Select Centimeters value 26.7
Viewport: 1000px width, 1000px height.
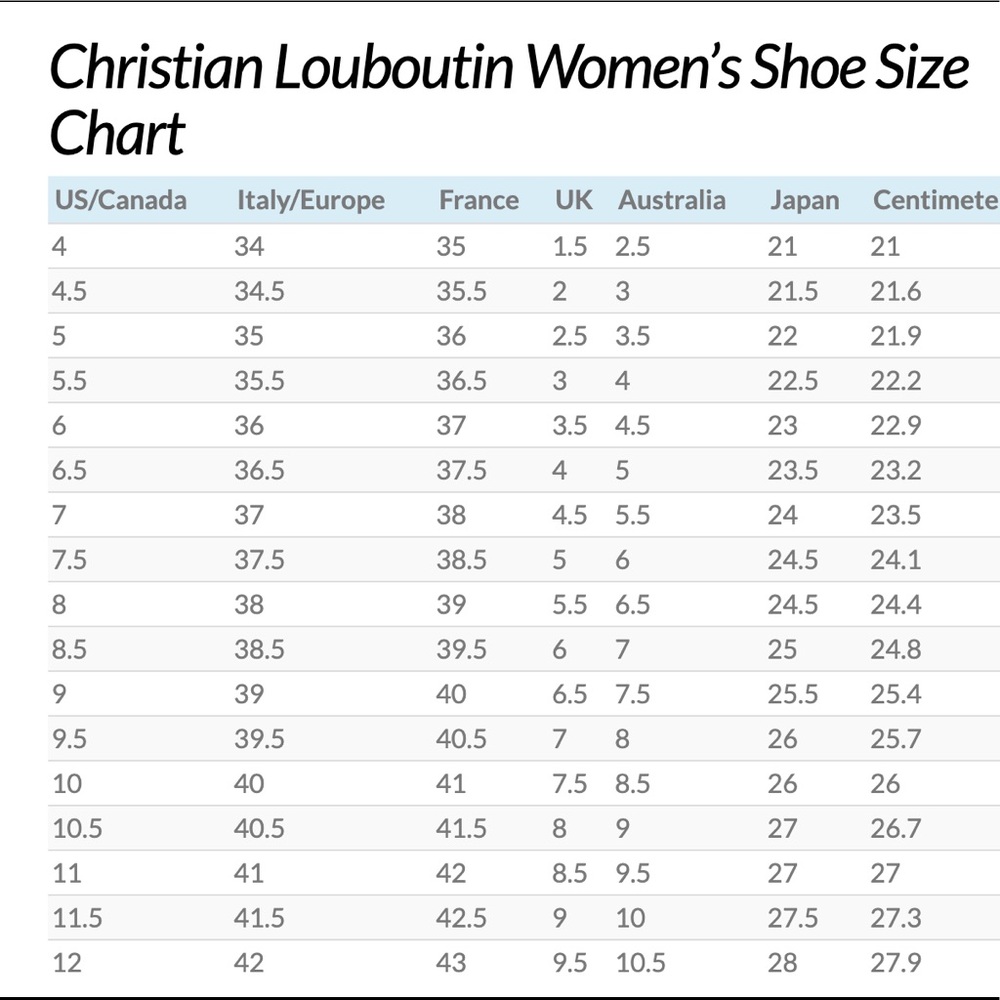tap(895, 828)
